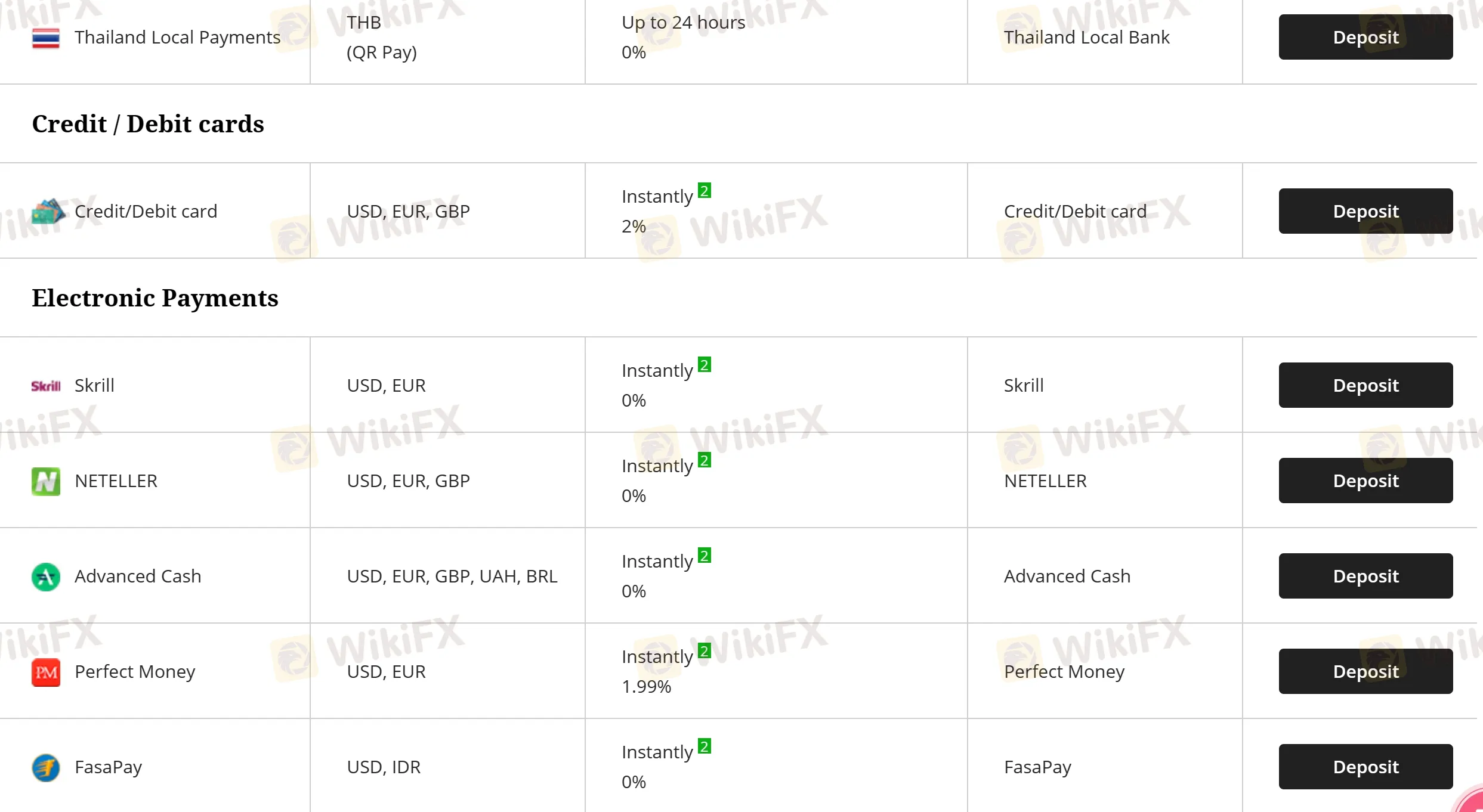Click the red Perfect Money icon
This screenshot has height=812, width=1483.
(46, 672)
